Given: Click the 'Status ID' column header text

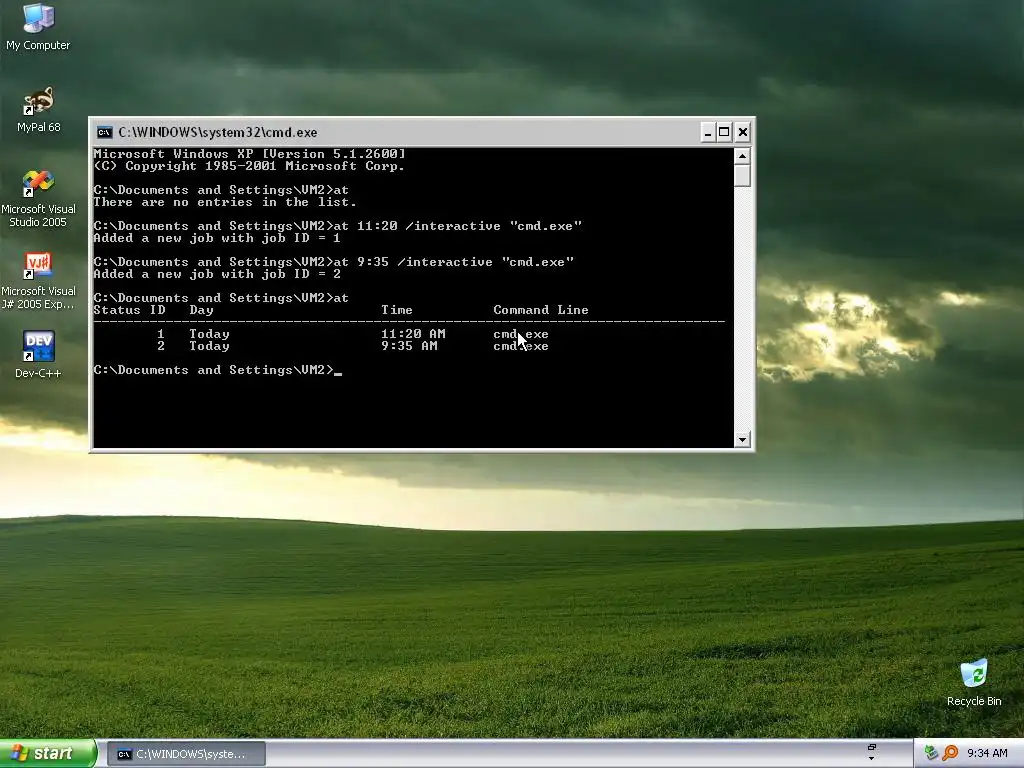Looking at the screenshot, I should pos(129,310).
